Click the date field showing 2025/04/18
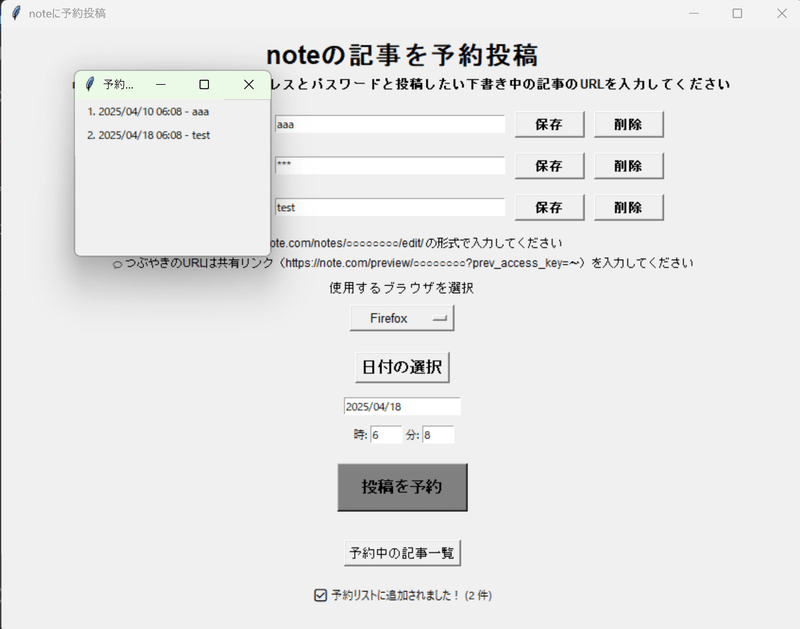This screenshot has width=800, height=629. (x=403, y=406)
